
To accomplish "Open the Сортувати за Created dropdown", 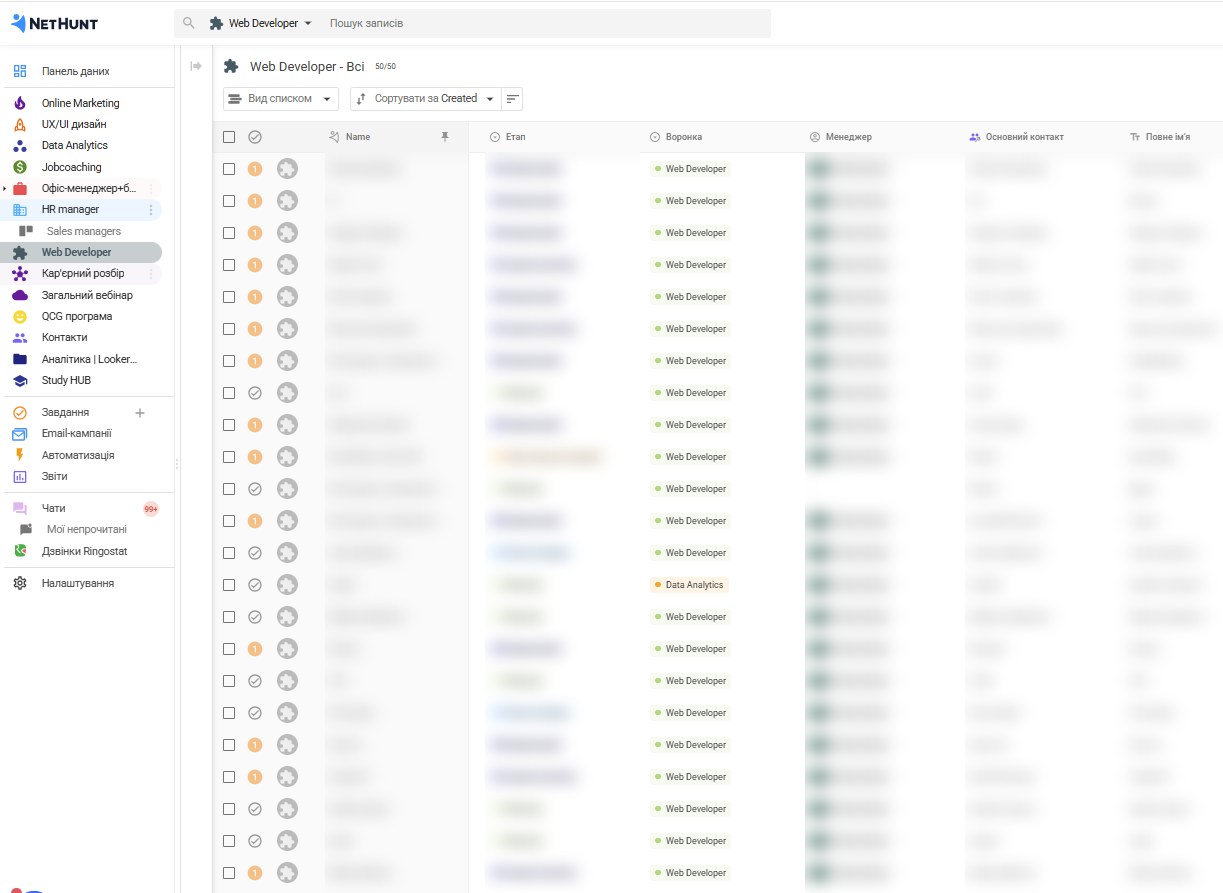I will [425, 99].
